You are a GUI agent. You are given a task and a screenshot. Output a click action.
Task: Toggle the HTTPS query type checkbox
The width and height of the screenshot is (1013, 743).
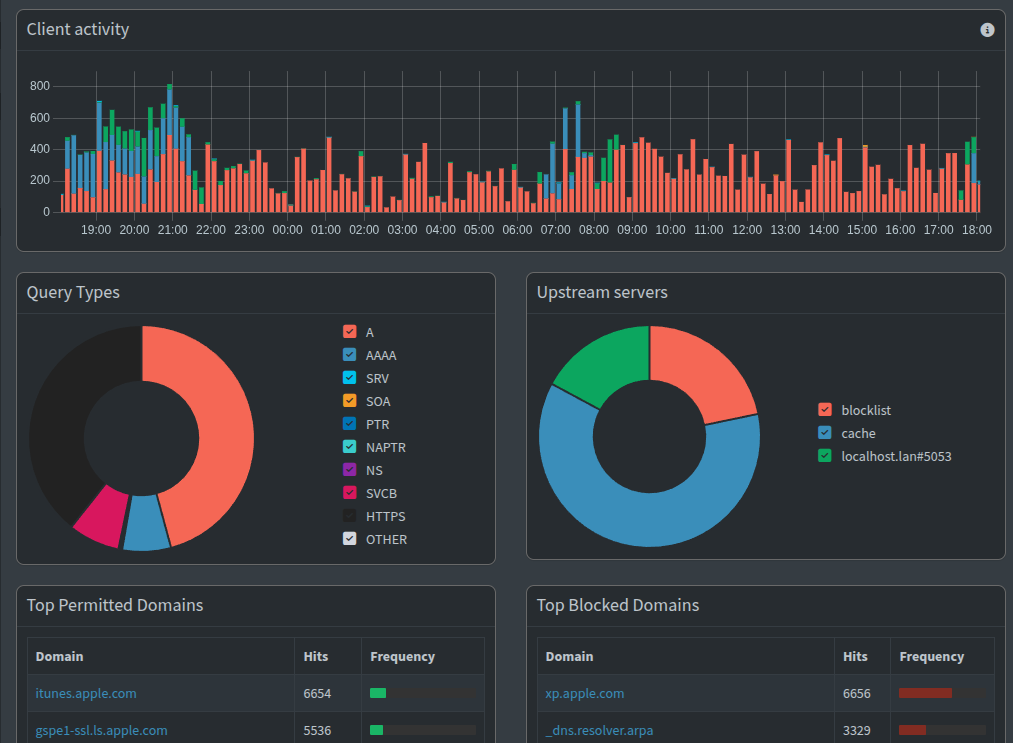[350, 516]
